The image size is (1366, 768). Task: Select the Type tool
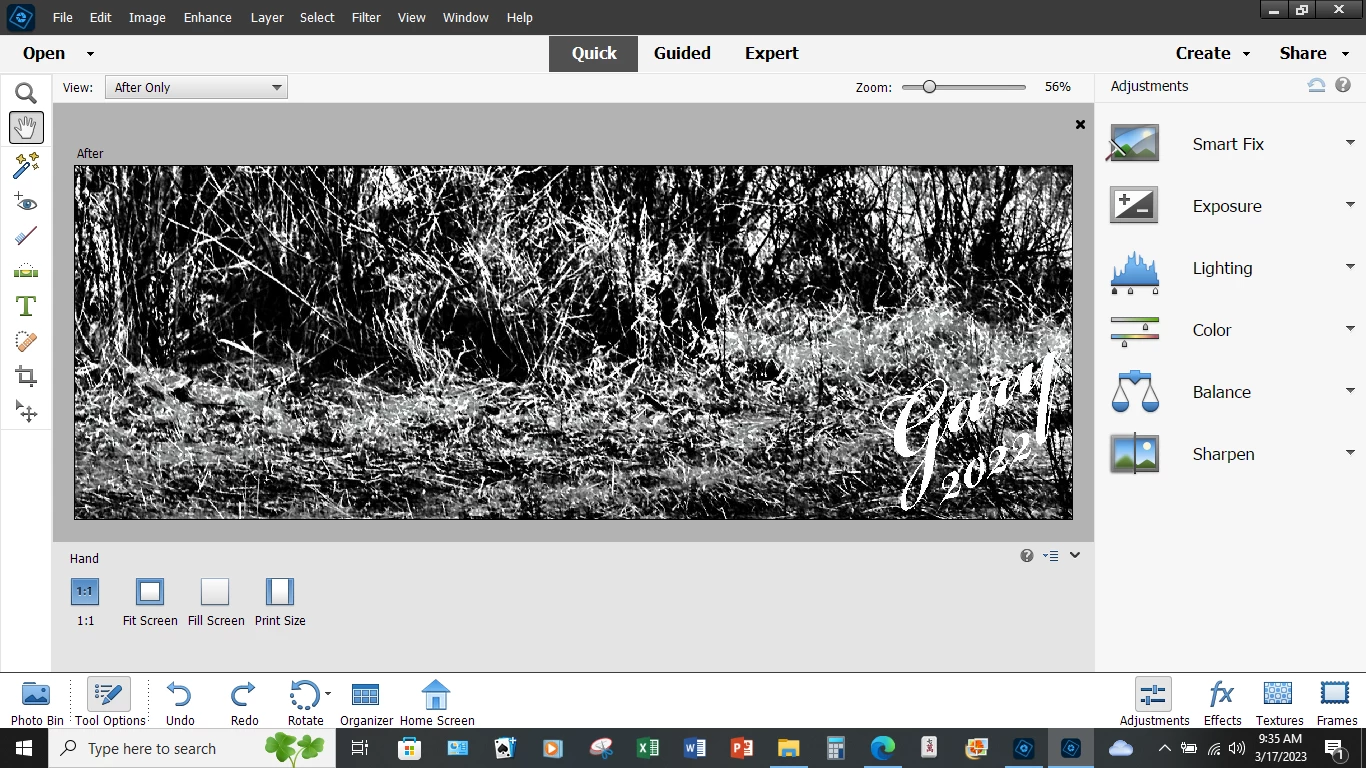coord(26,306)
